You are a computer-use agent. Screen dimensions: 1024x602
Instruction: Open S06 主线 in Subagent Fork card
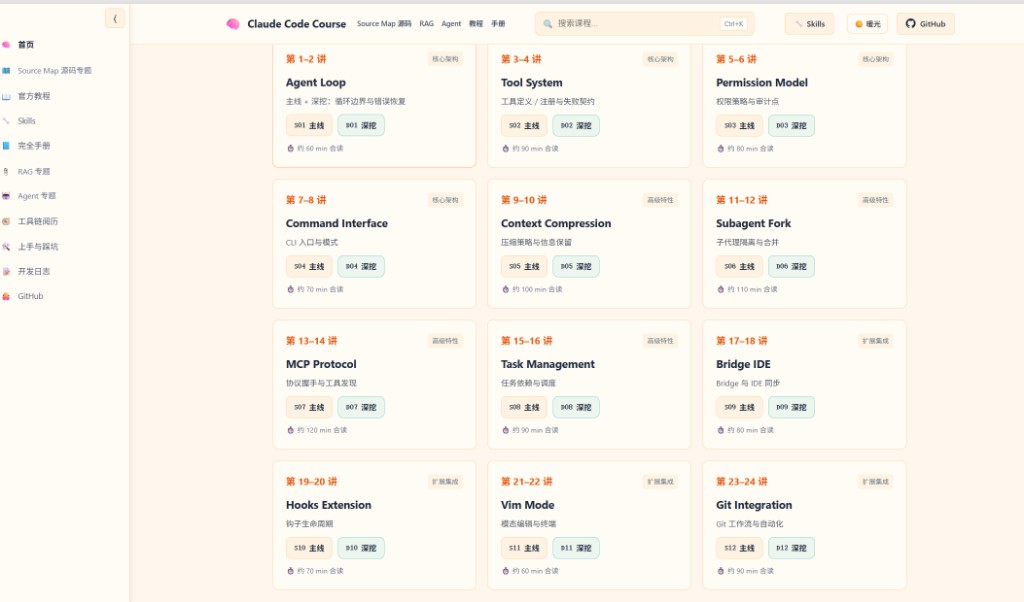[x=739, y=266]
